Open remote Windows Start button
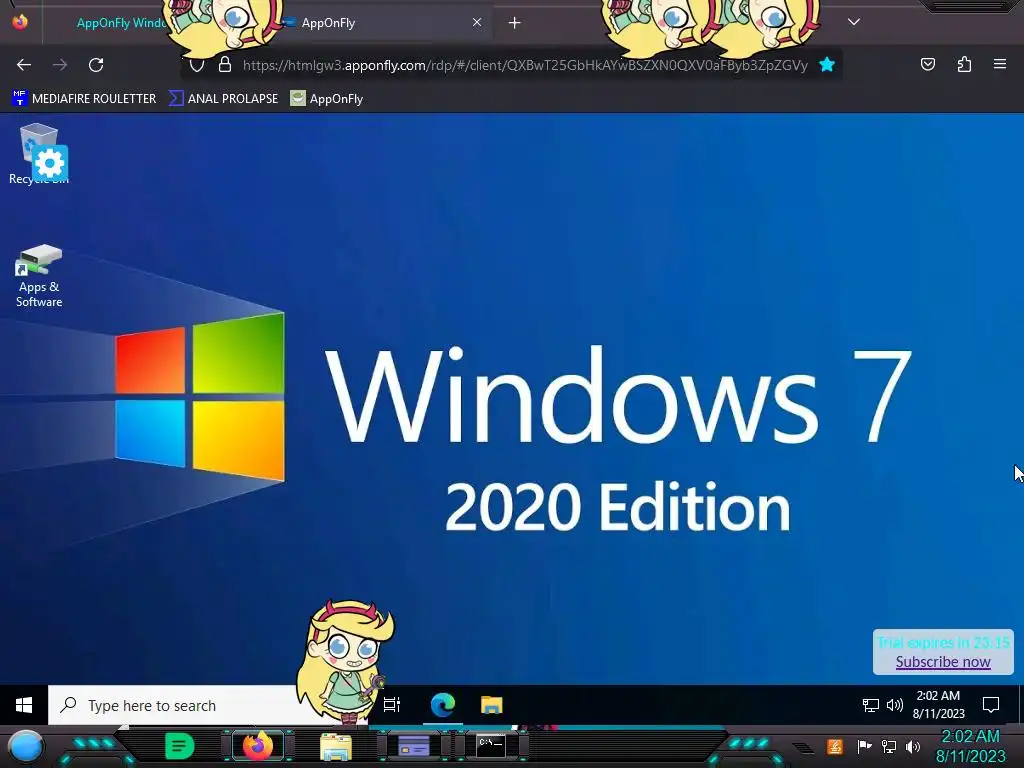 click(24, 705)
